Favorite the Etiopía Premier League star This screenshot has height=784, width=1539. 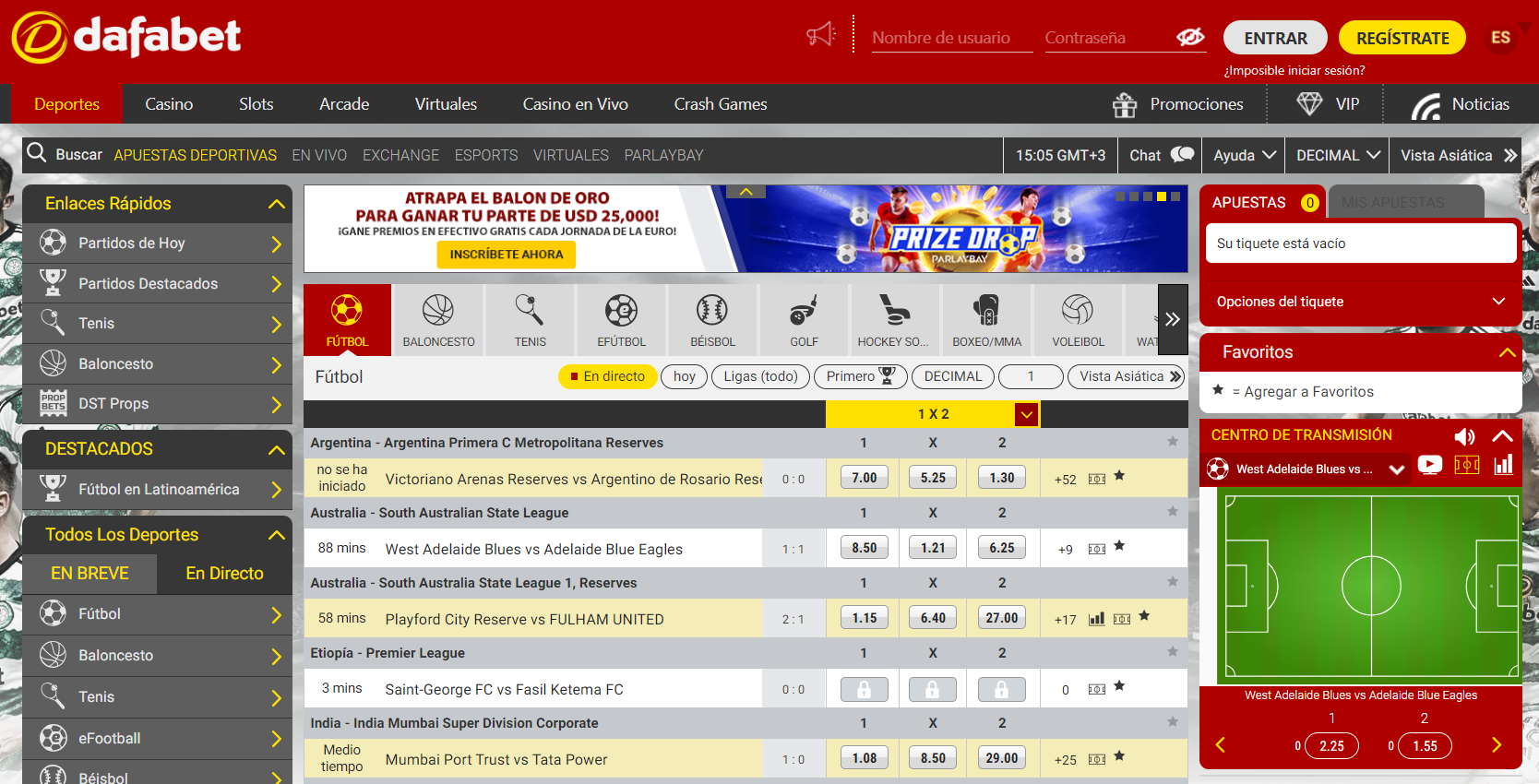point(1173,652)
